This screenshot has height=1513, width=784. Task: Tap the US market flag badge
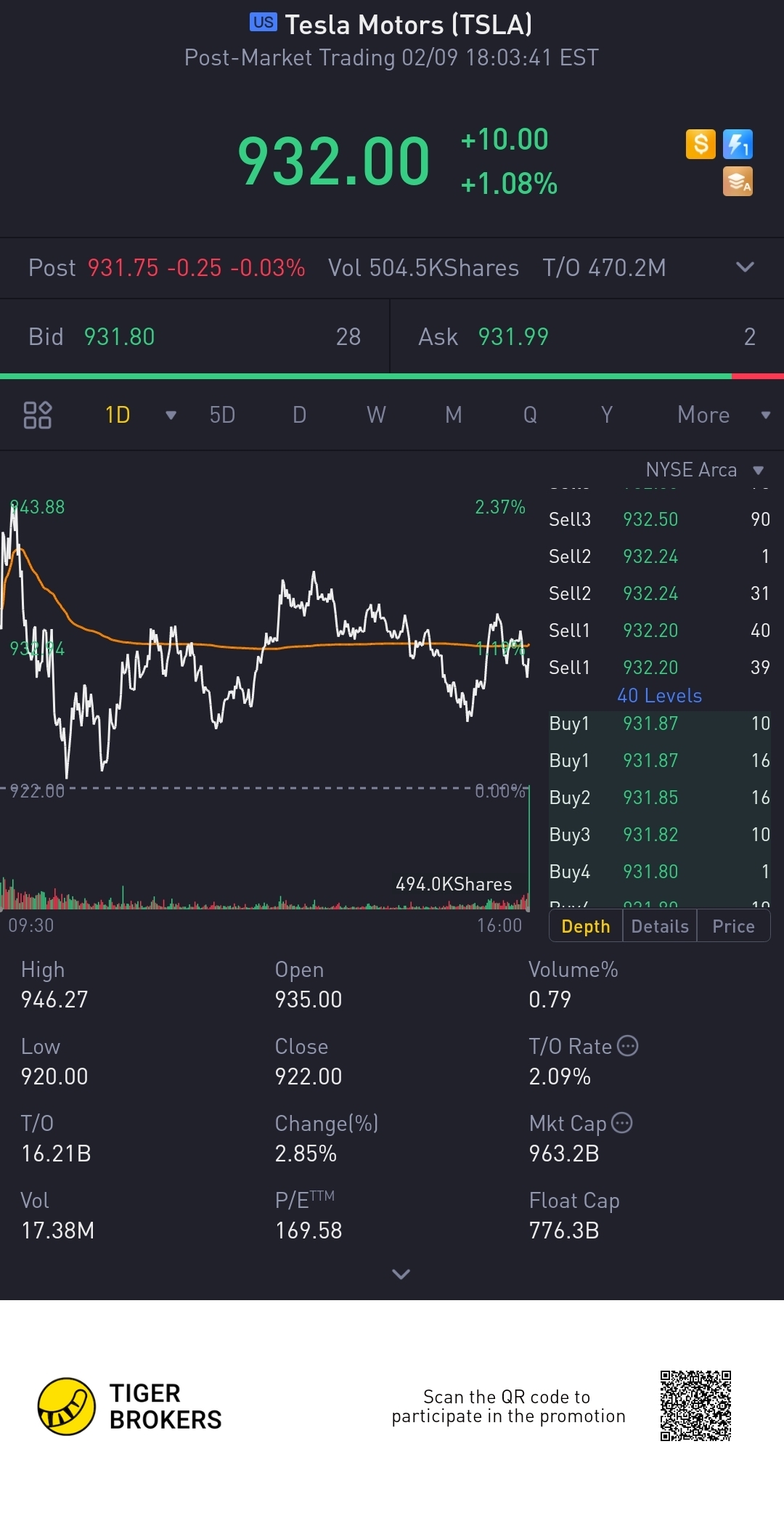pyautogui.click(x=263, y=23)
